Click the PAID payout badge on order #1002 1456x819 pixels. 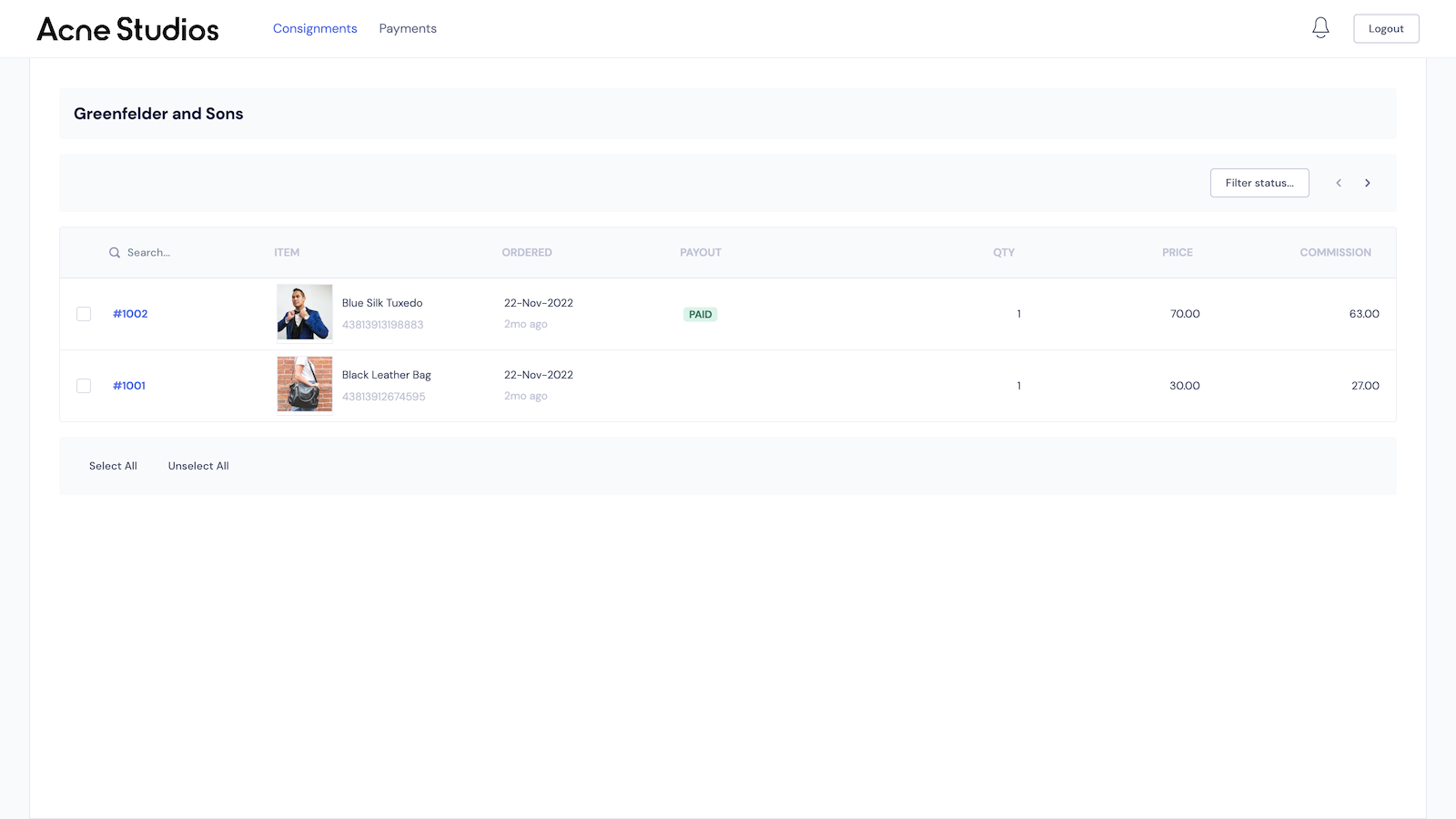(700, 314)
